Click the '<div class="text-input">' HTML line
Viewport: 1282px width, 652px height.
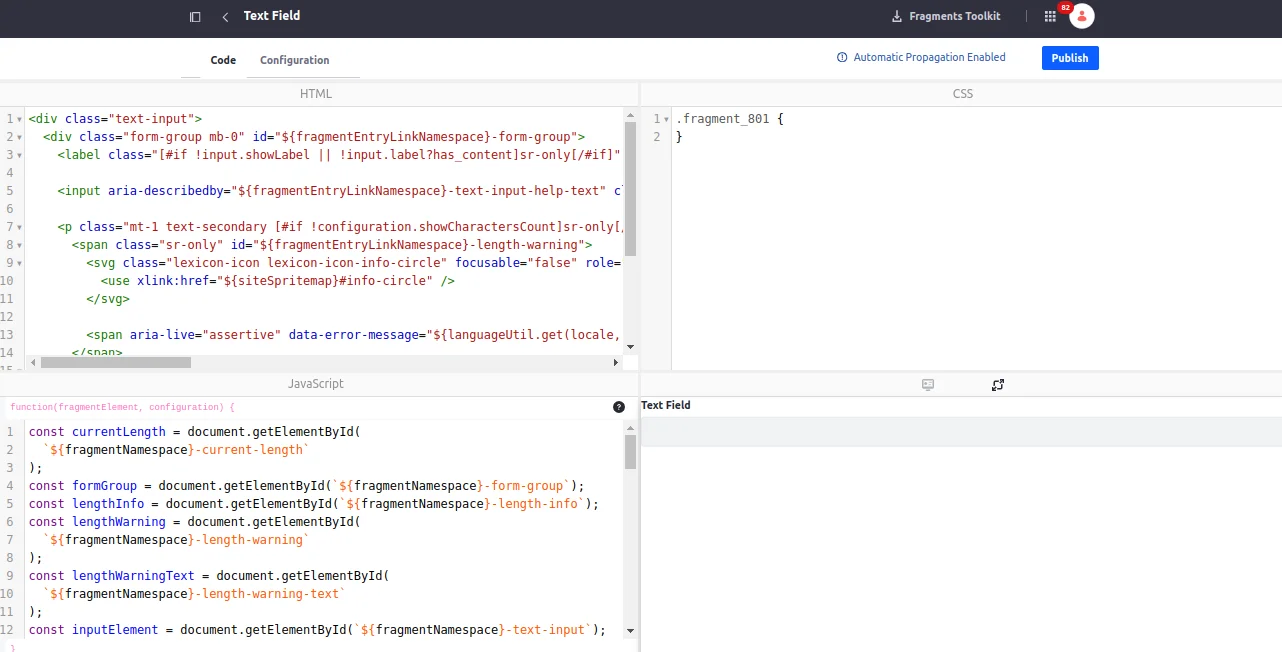pyautogui.click(x=115, y=119)
